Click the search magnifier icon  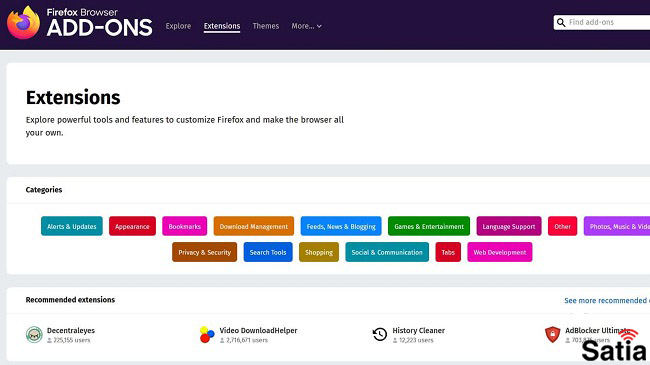coord(561,22)
